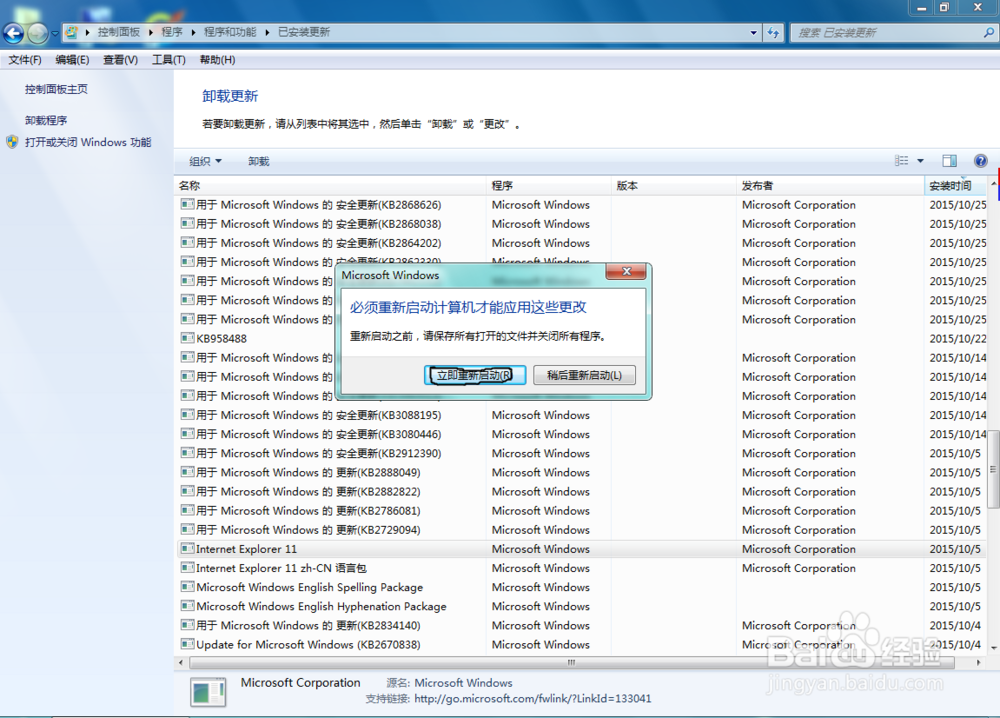Click the horizontal scrollbar thumb
This screenshot has height=718, width=1000.
point(571,663)
